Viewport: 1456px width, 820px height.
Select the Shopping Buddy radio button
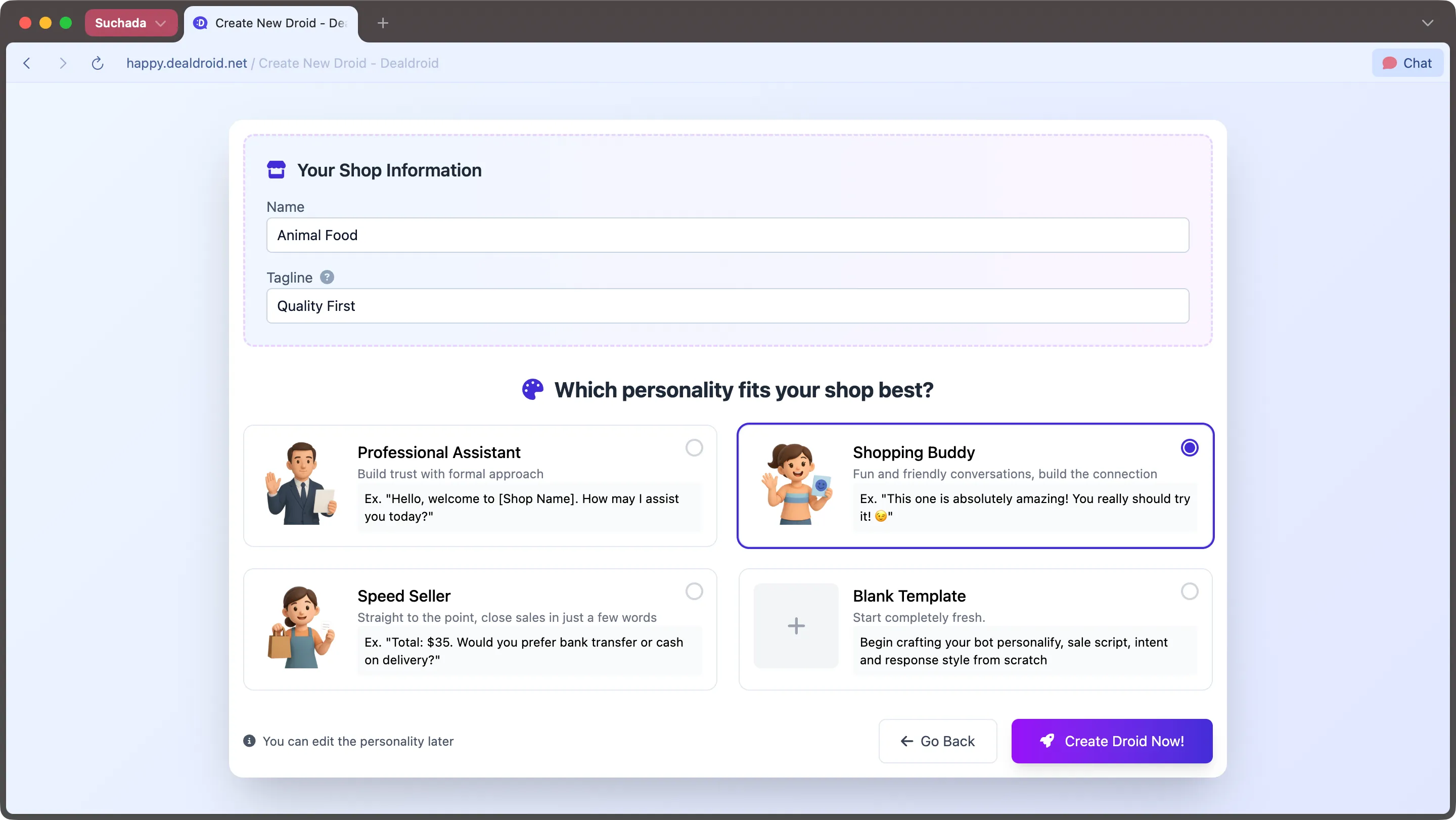[x=1189, y=447]
